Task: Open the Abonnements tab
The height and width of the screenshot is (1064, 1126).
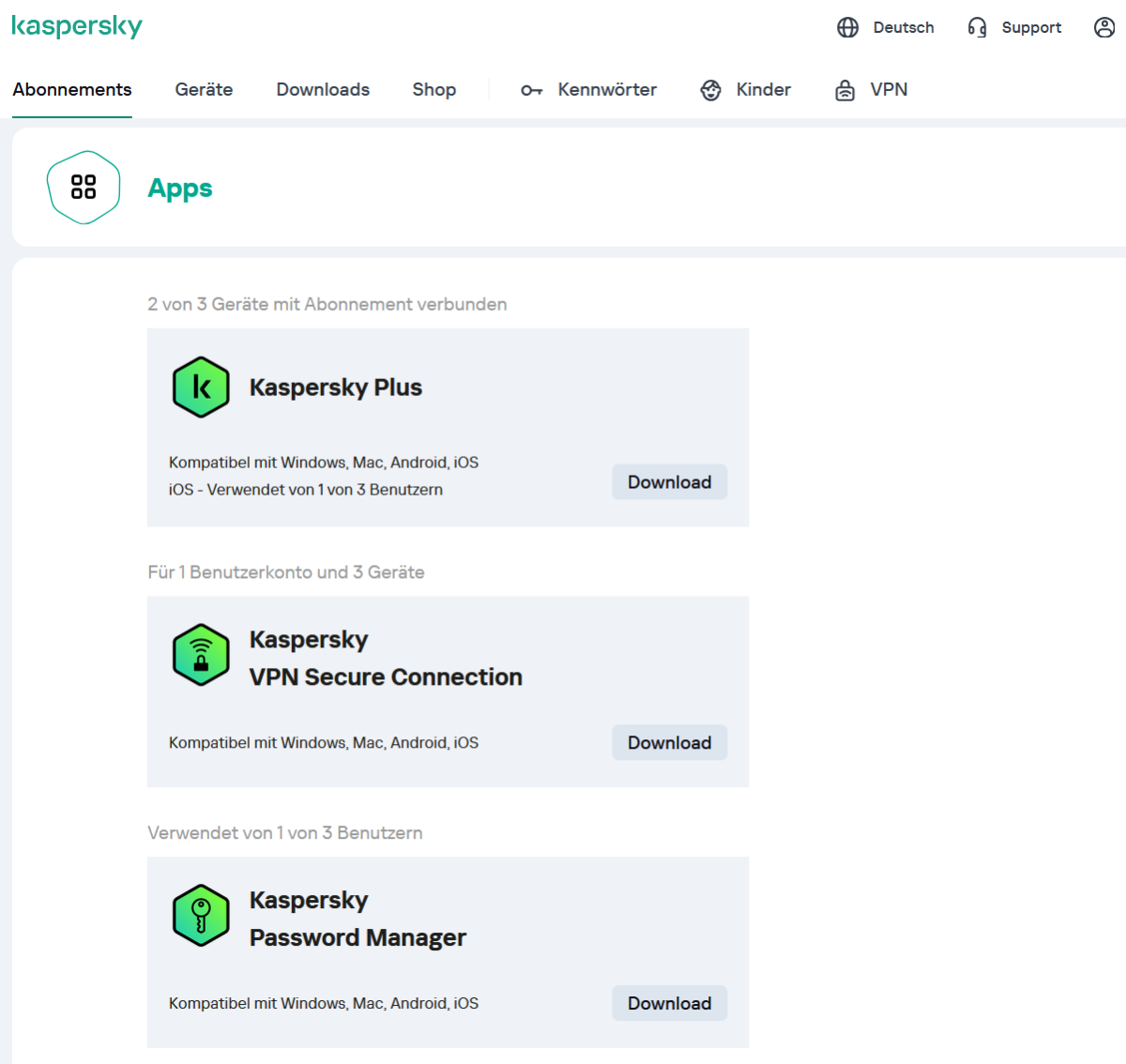Action: (72, 90)
